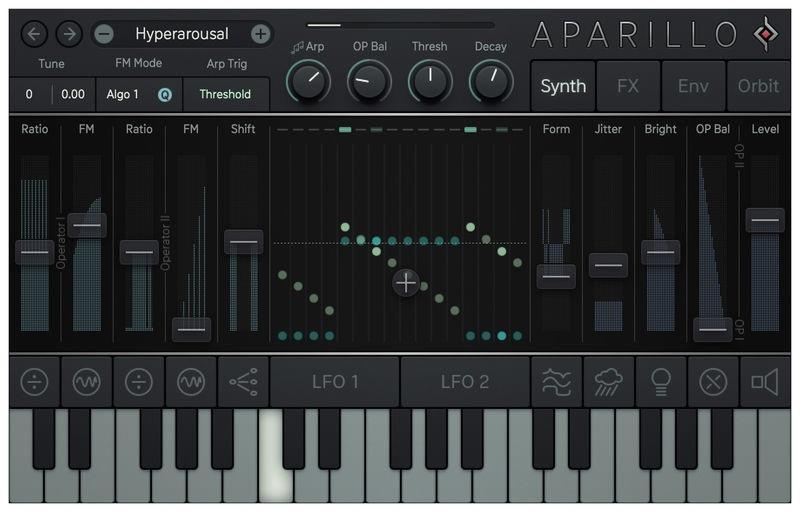This screenshot has width=800, height=512.
Task: Select Operator II ratio divide icon
Action: [x=139, y=382]
